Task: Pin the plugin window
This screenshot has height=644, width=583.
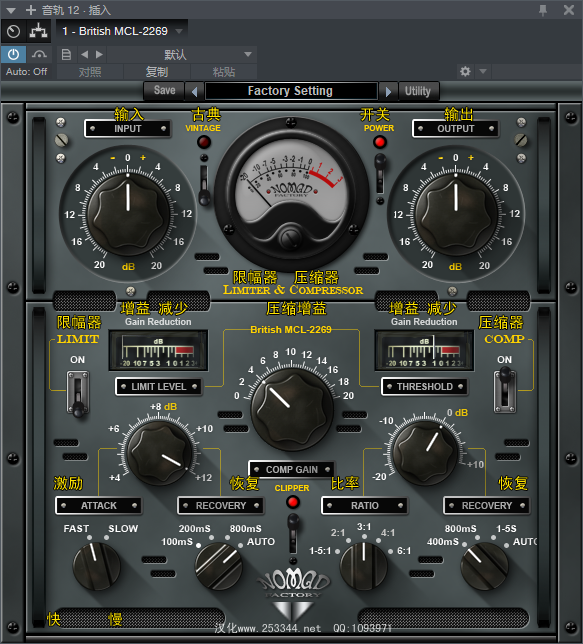Action: (x=543, y=10)
